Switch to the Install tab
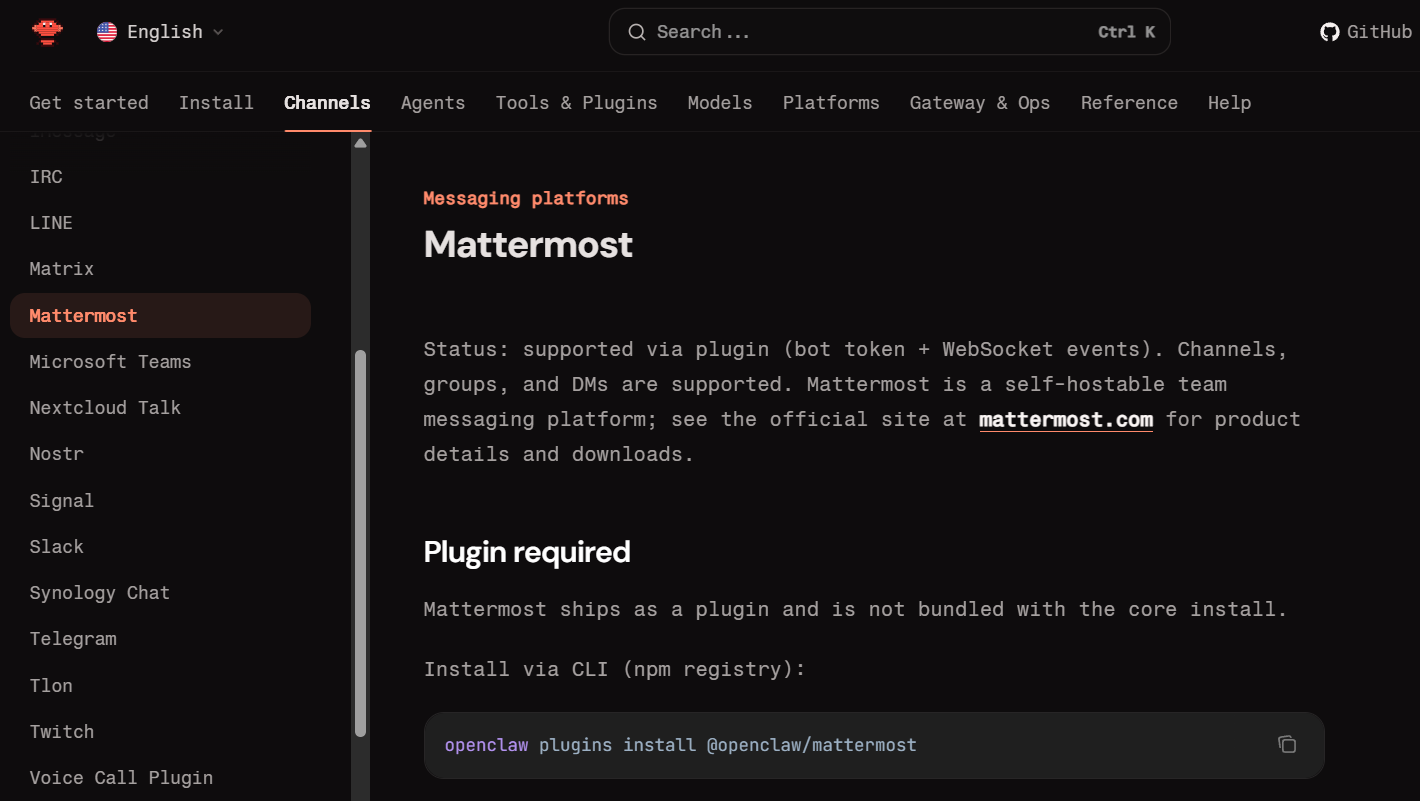Image resolution: width=1420 pixels, height=801 pixels. [216, 103]
